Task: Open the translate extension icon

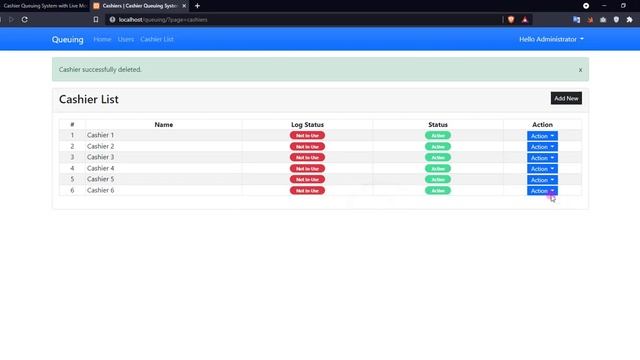Action: (x=576, y=19)
